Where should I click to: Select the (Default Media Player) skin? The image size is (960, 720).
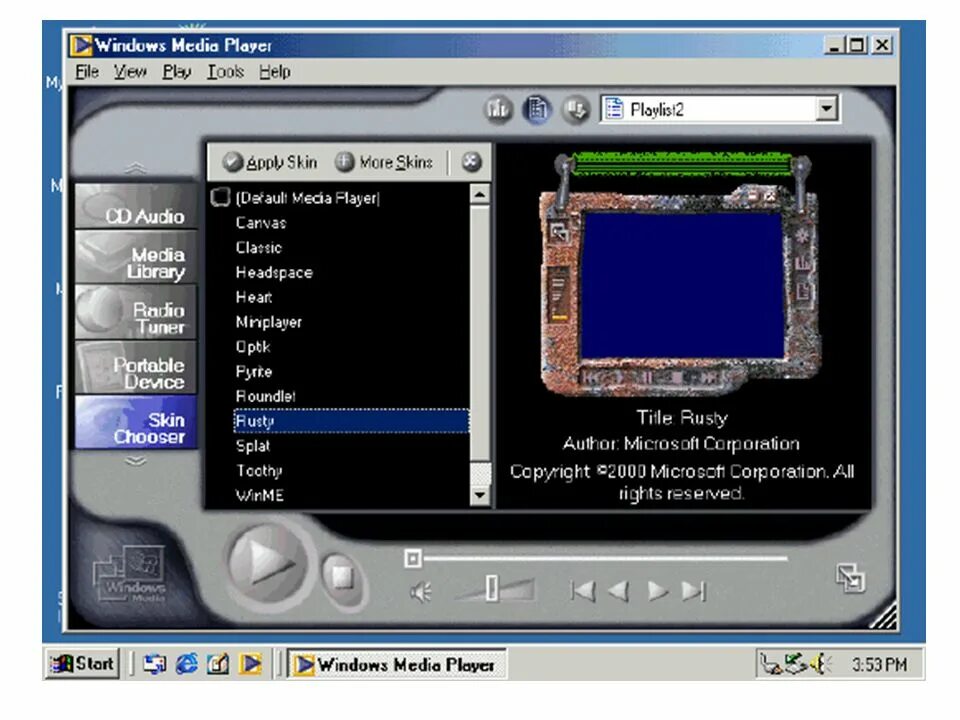(x=308, y=198)
